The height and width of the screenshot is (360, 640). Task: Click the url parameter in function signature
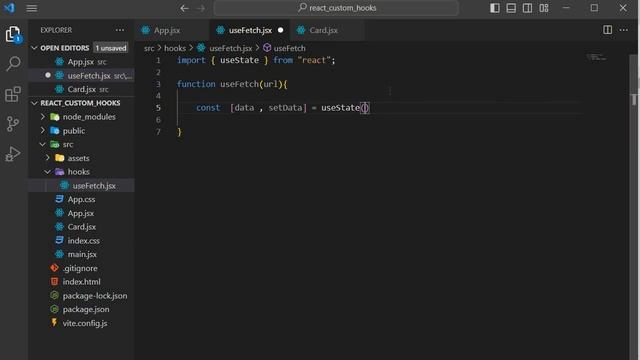[x=271, y=84]
